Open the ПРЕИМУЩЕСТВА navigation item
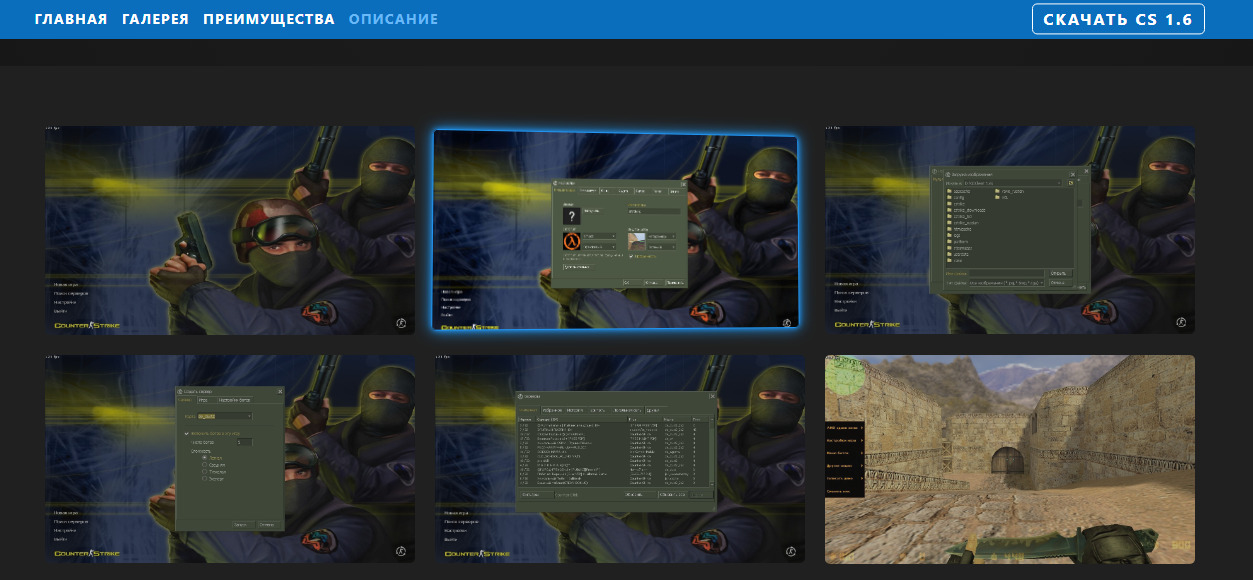 point(269,19)
